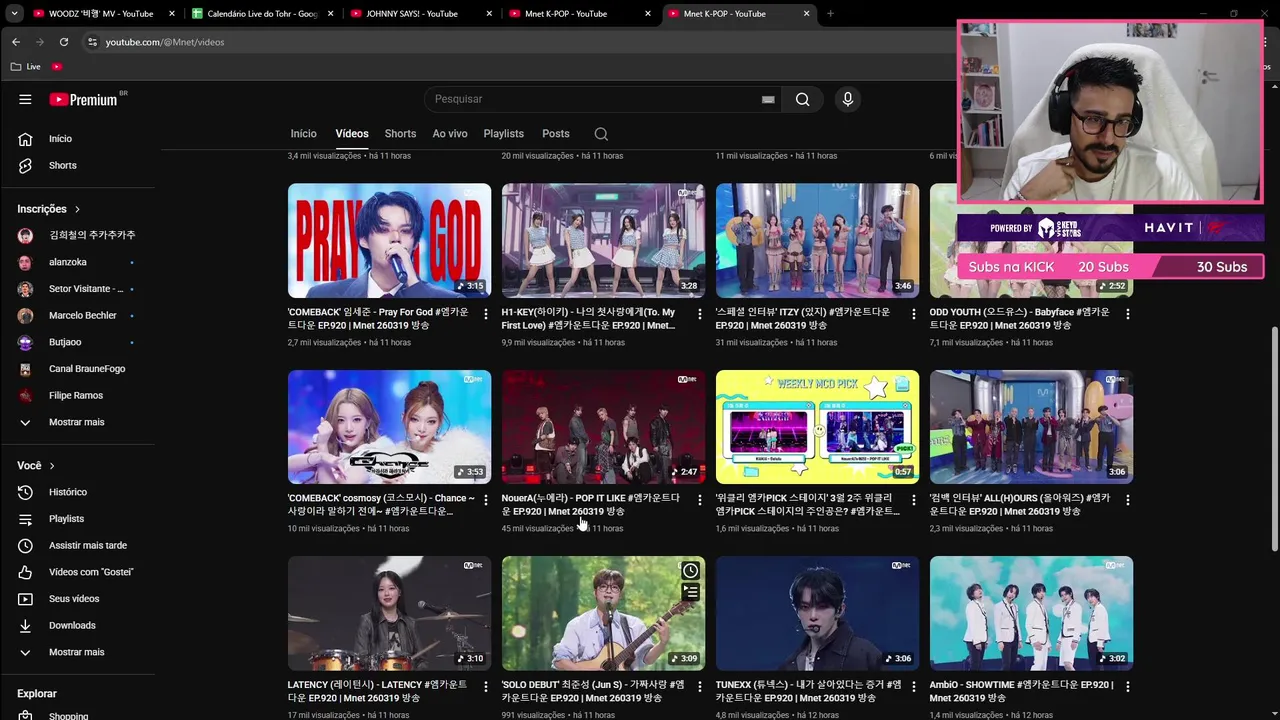This screenshot has height=720, width=1280.
Task: Open the Ao vivo channel tab
Action: [x=450, y=134]
